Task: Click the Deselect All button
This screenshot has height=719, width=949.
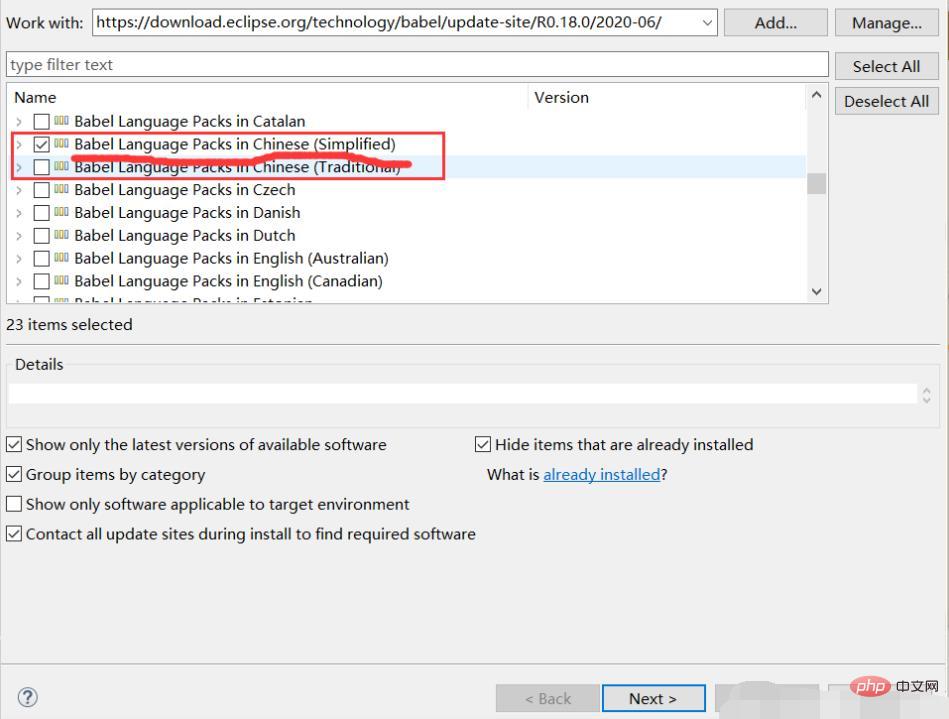Action: tap(887, 101)
